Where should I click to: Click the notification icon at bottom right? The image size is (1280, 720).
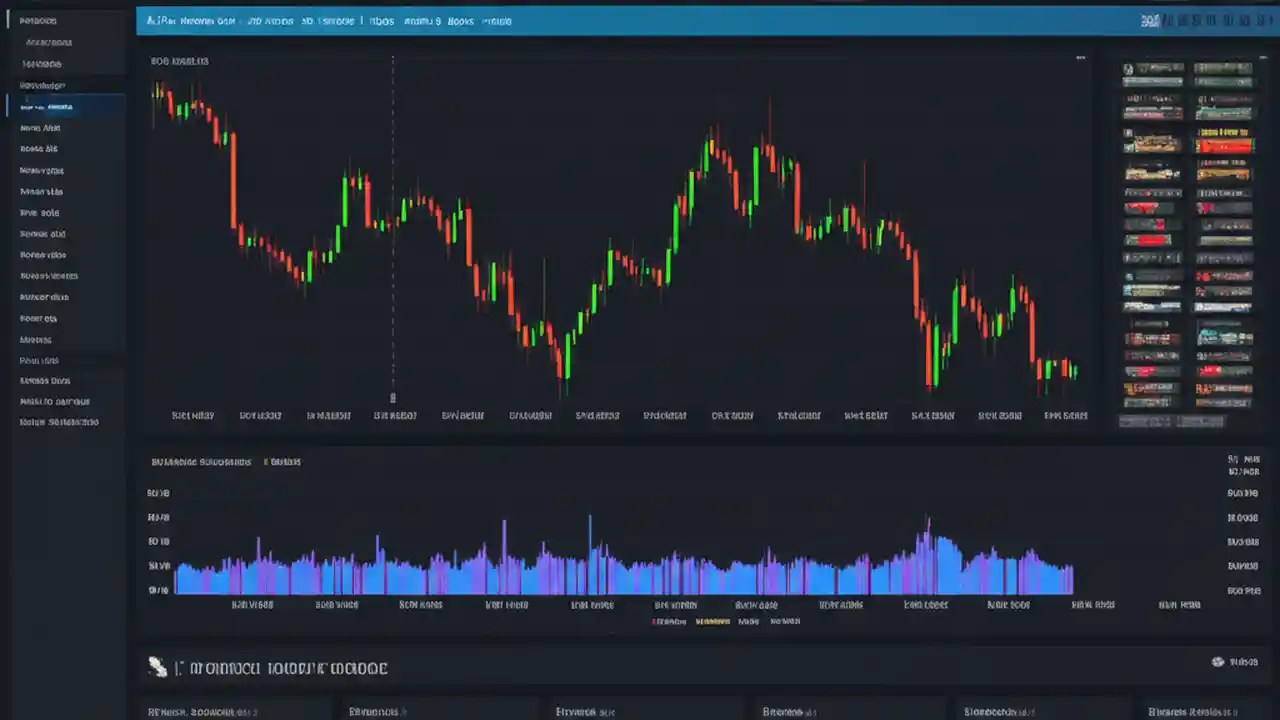(1218, 662)
